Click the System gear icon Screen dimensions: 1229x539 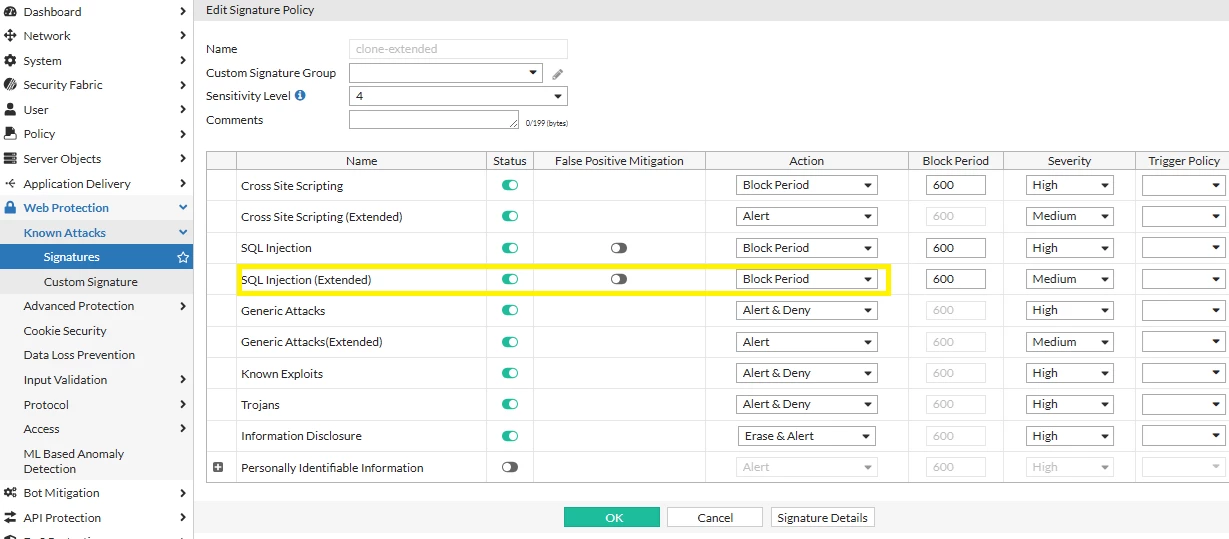(x=10, y=61)
